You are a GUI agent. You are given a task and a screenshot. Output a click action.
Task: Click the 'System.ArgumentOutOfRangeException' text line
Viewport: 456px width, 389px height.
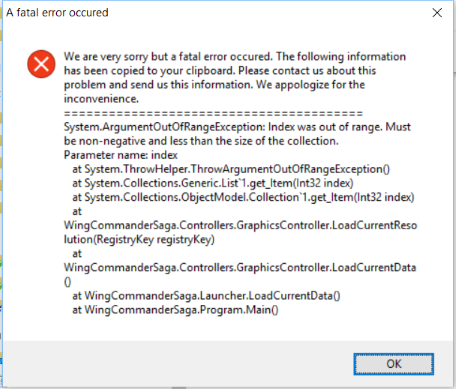pos(237,127)
